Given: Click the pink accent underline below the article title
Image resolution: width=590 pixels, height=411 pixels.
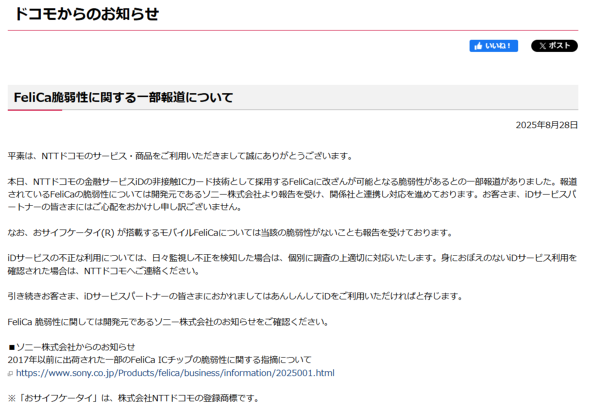Looking at the screenshot, I should click(x=35, y=110).
